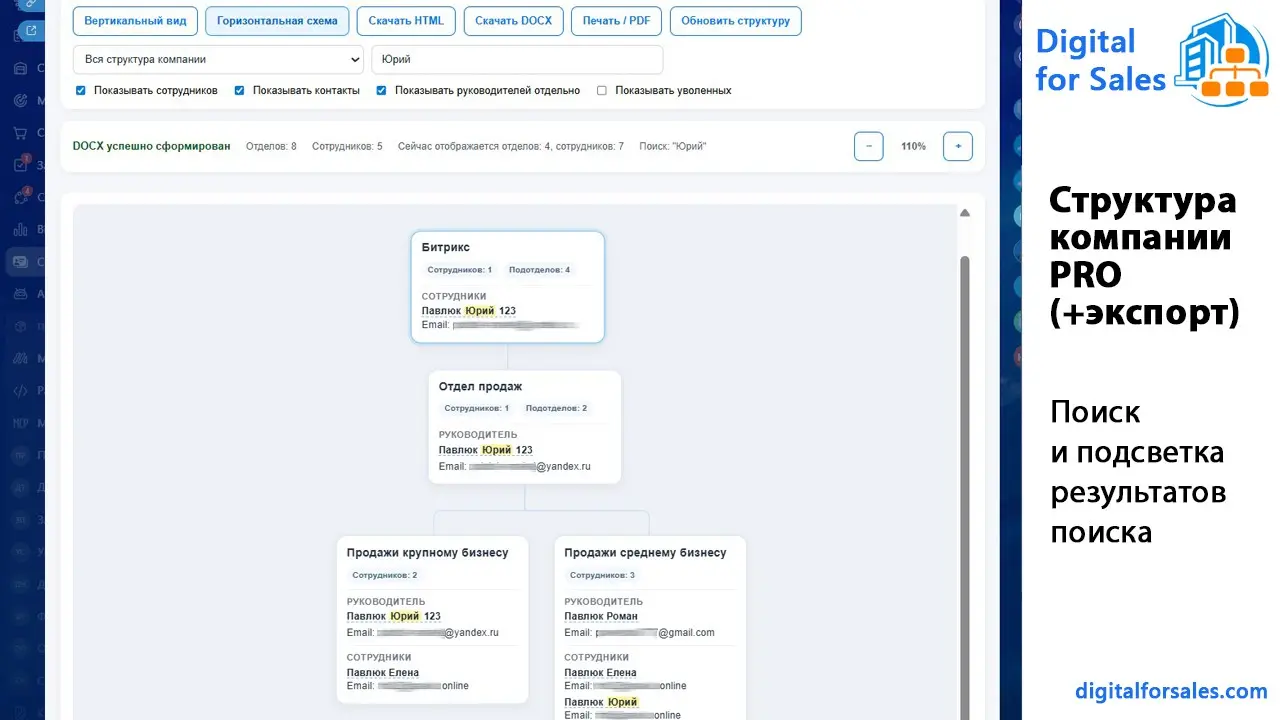Click the search field containing Юрий
This screenshot has width=1280, height=720.
tap(516, 59)
